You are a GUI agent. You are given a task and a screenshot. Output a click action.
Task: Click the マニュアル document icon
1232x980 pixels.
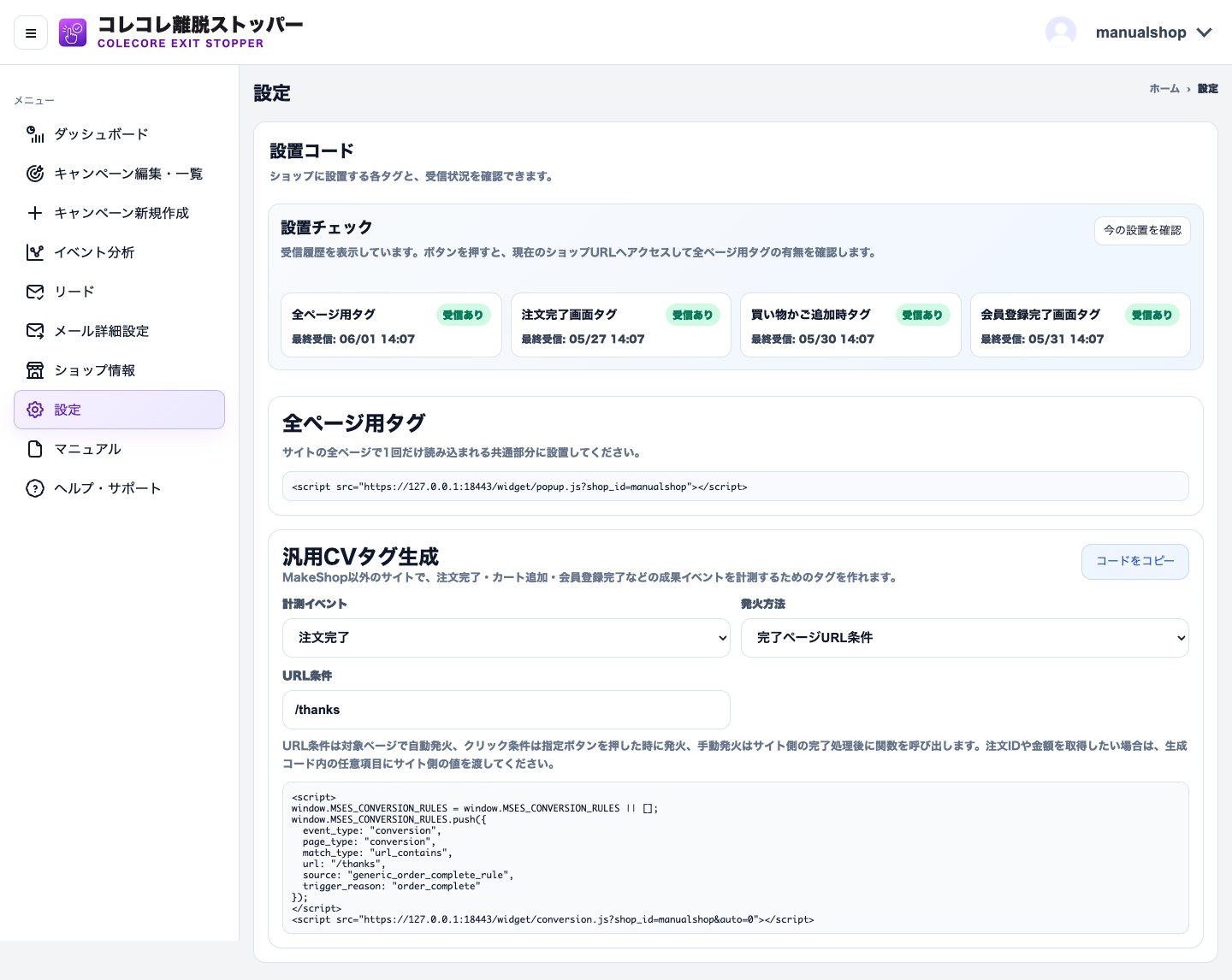click(35, 449)
